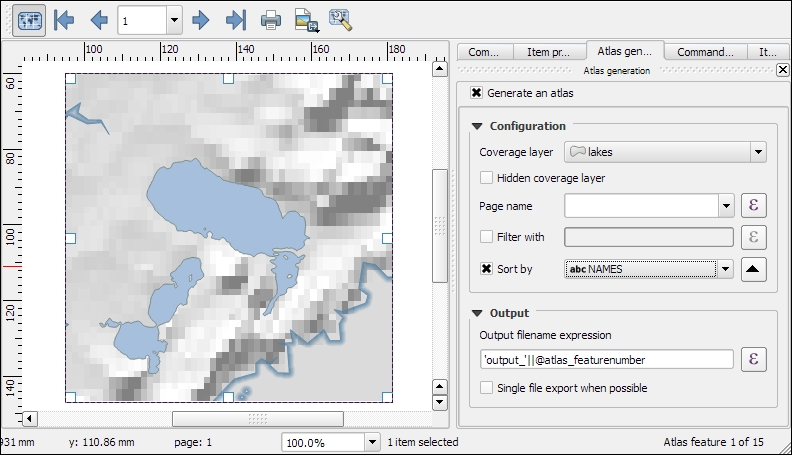The width and height of the screenshot is (792, 455).
Task: Click horizontal scrollbar left arrow
Action: 29,419
